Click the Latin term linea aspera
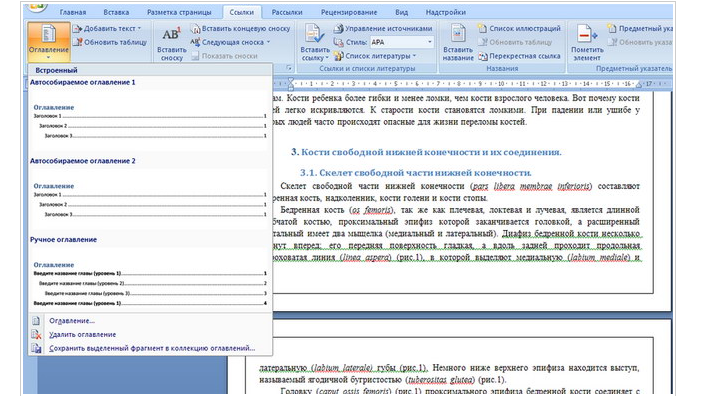This screenshot has height=396, width=703. (367, 257)
